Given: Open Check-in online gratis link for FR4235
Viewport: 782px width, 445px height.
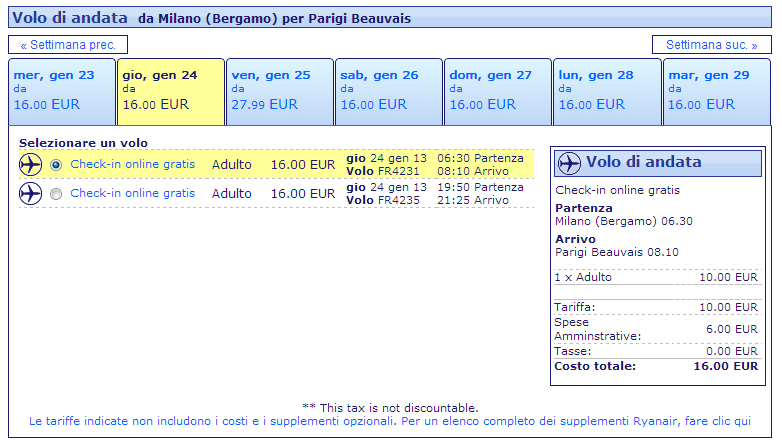Looking at the screenshot, I should click(133, 193).
